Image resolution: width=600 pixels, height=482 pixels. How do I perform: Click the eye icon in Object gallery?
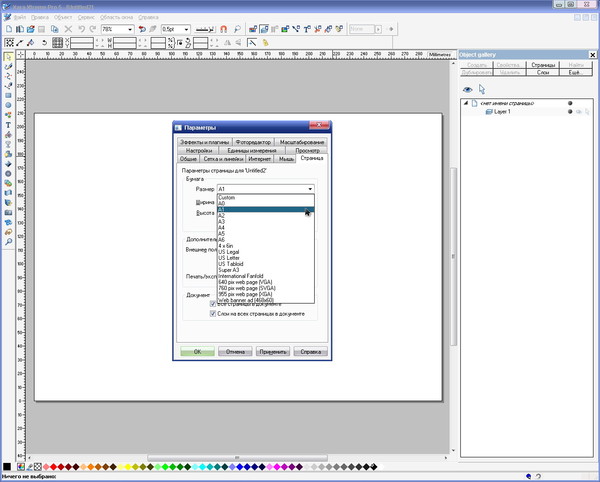coord(467,90)
